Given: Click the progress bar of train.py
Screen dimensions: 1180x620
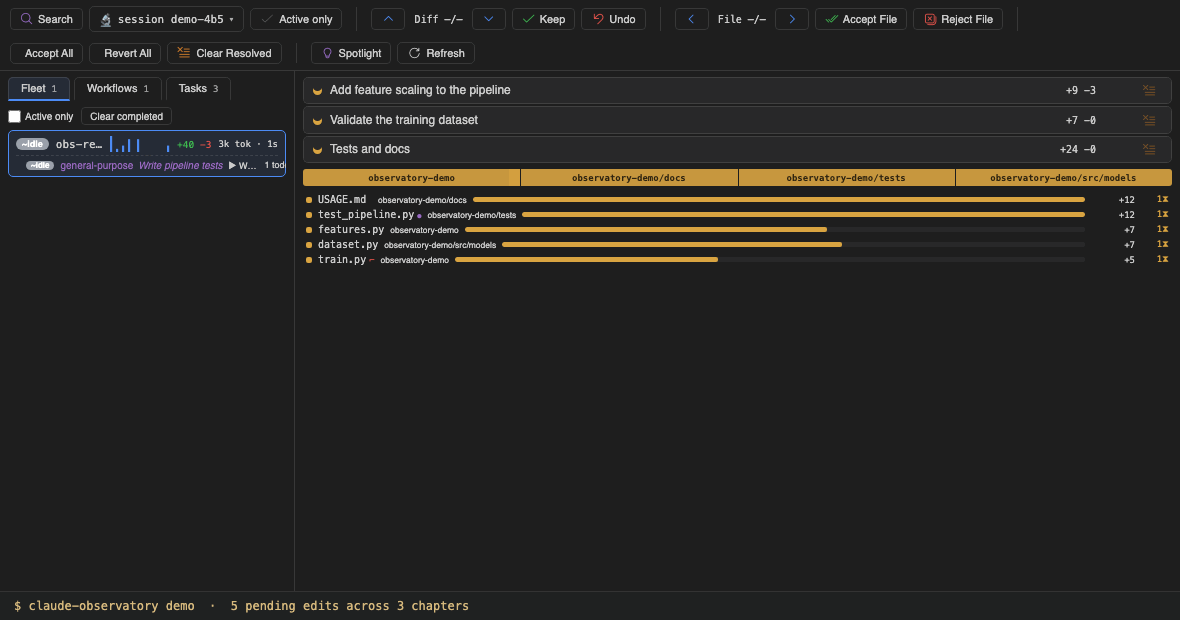Looking at the screenshot, I should tap(770, 260).
